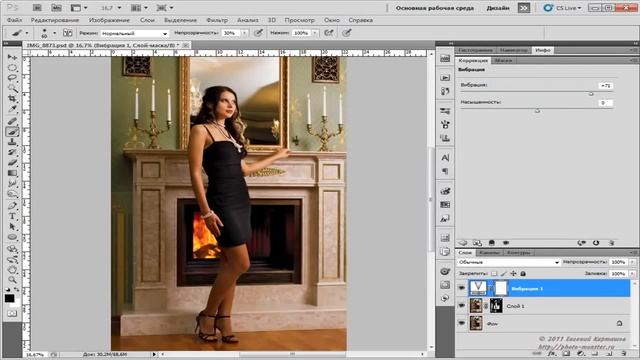This screenshot has height=360, width=640.
Task: Switch to the Маски tab
Action: coord(503,60)
